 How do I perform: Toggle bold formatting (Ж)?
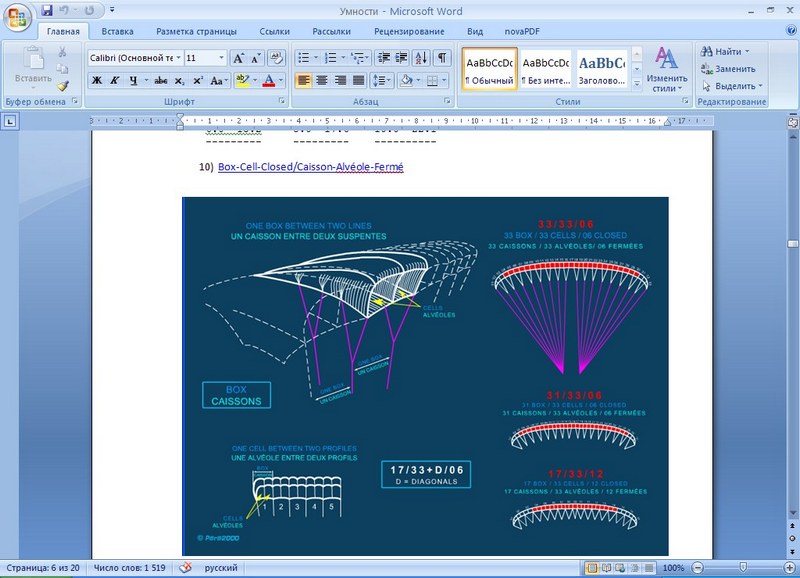click(98, 80)
